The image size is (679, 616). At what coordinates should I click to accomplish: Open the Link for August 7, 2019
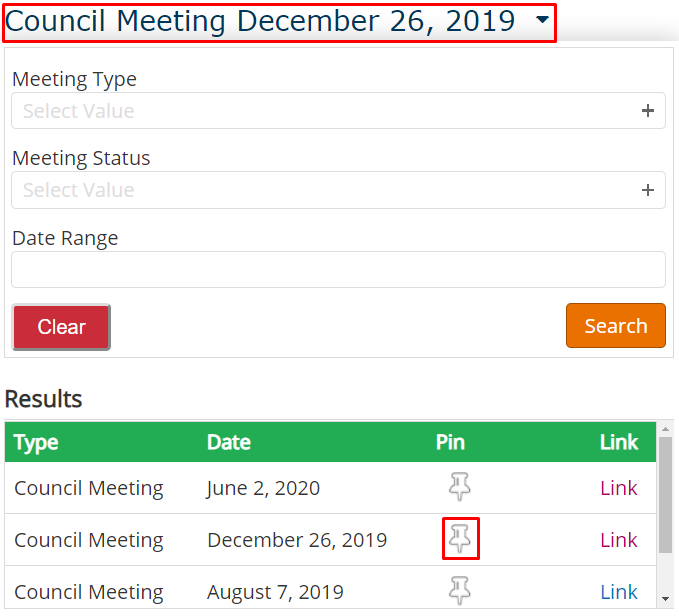click(x=618, y=592)
